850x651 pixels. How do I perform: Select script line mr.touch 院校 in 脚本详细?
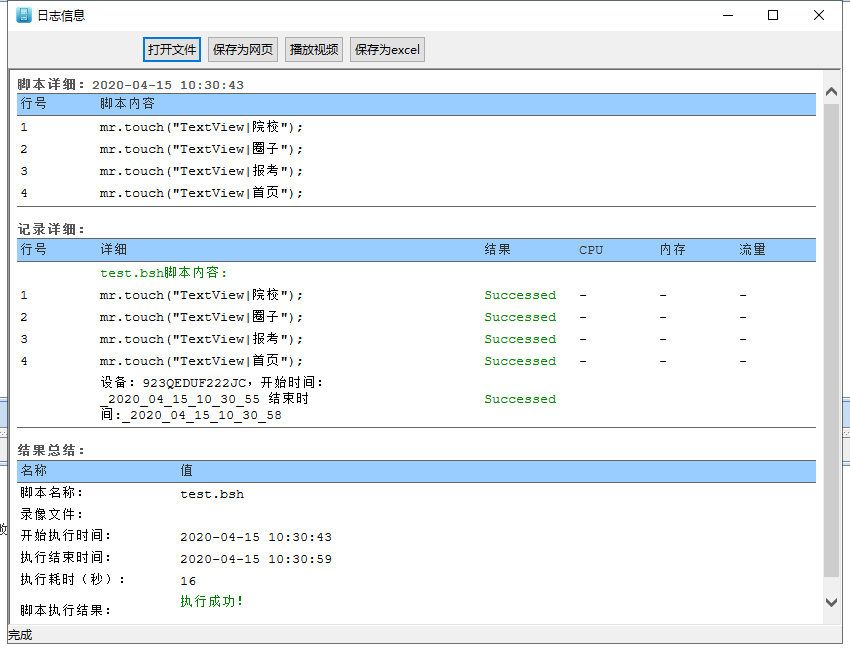(x=201, y=128)
